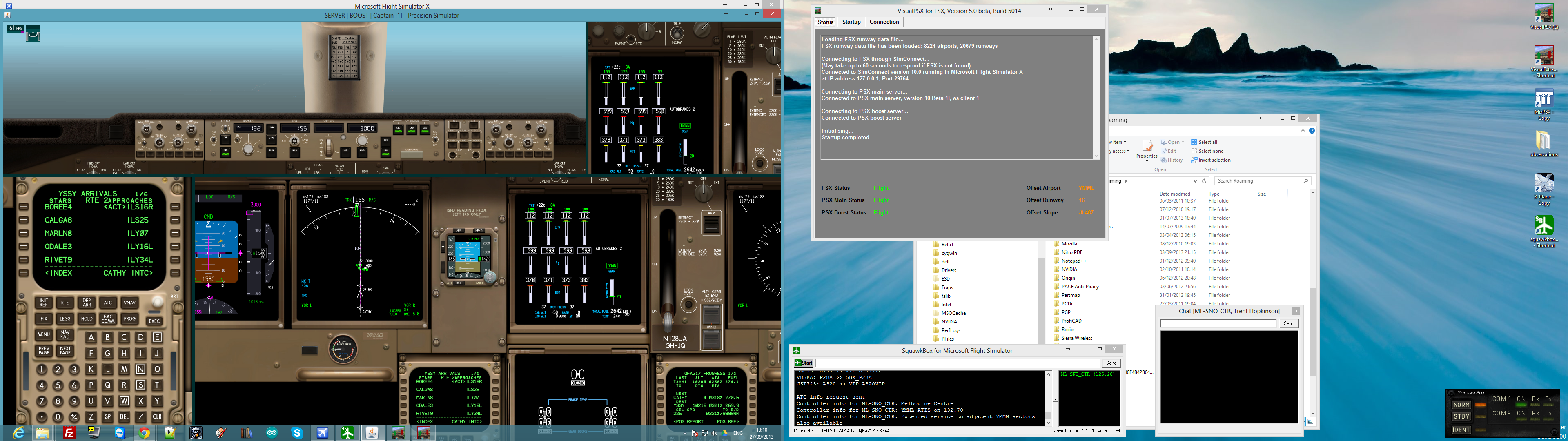
Task: Open Explorer help question-mark icon
Action: click(1312, 130)
